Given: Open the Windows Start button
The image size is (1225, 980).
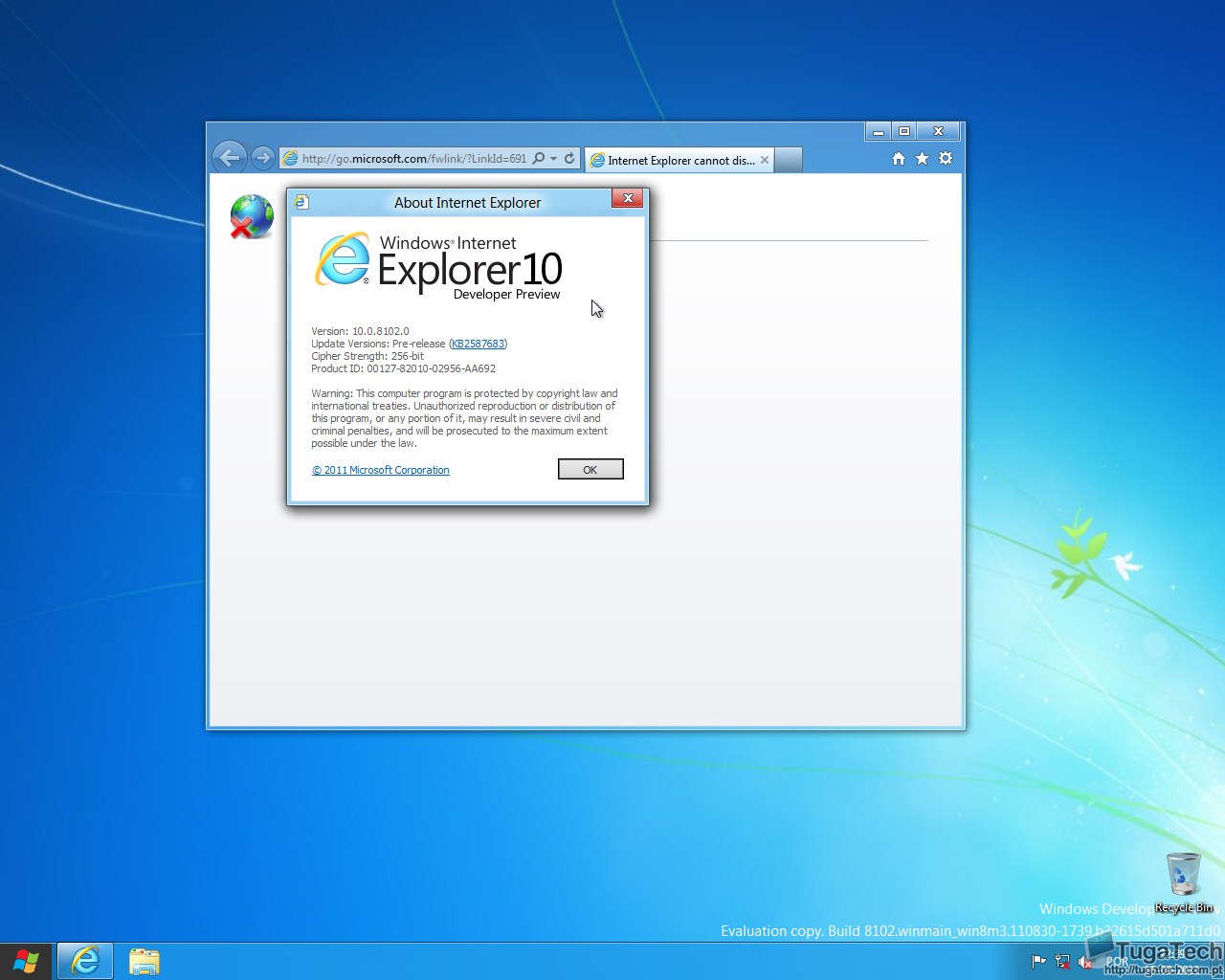Looking at the screenshot, I should click(x=27, y=961).
